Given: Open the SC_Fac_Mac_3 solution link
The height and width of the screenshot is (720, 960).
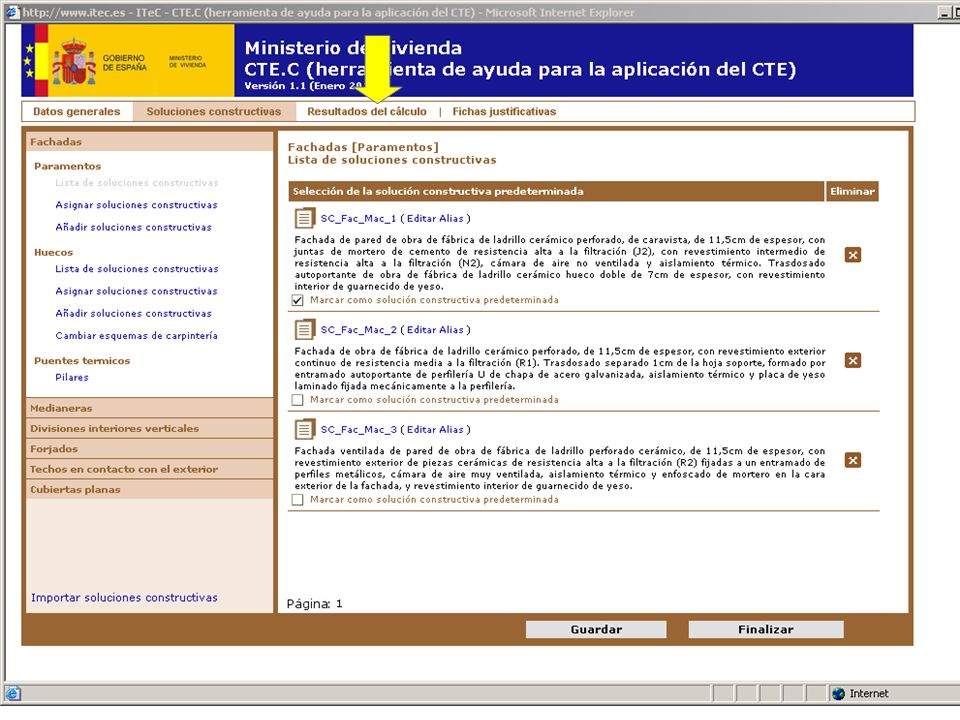Looking at the screenshot, I should 358,429.
